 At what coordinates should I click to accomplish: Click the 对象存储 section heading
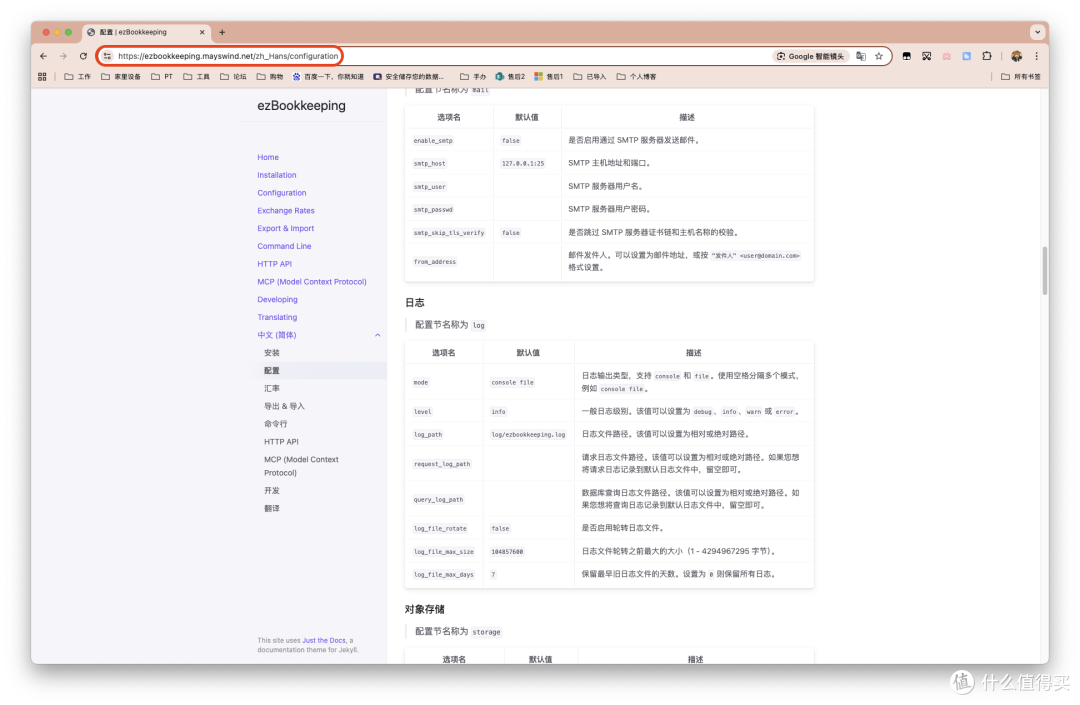(425, 610)
